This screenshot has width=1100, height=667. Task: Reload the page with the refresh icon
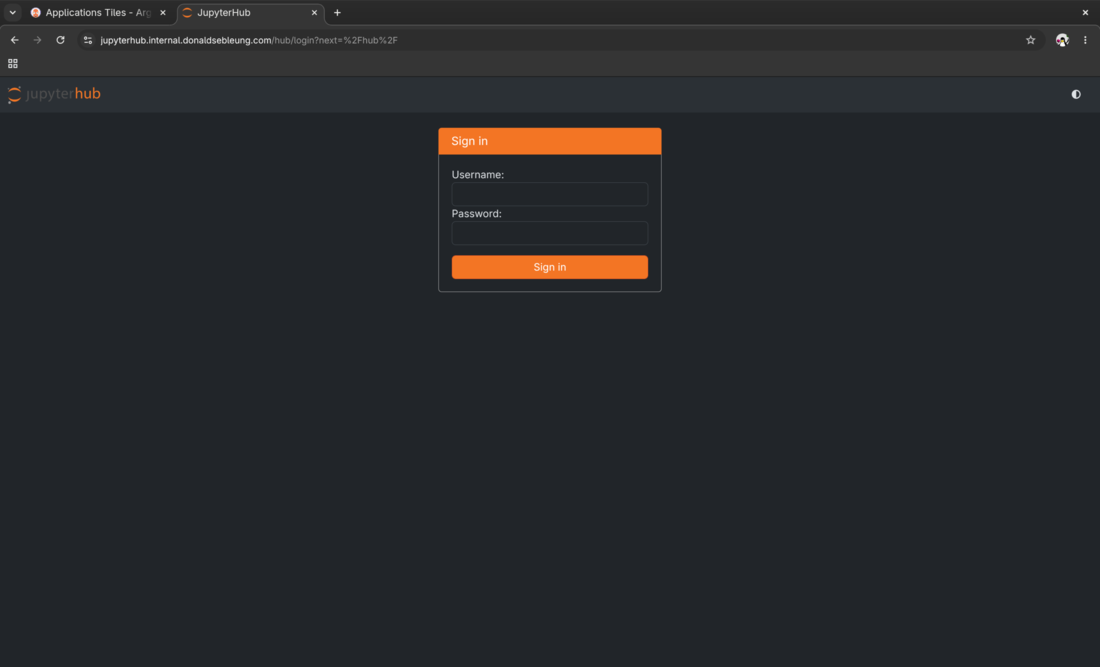[x=60, y=40]
